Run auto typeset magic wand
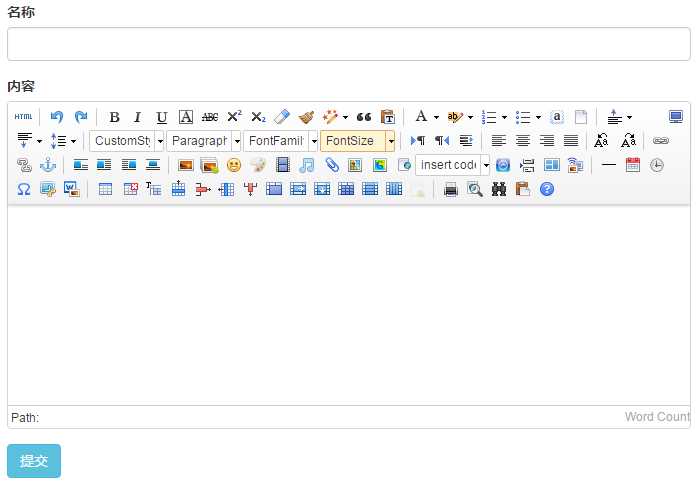 (x=330, y=117)
